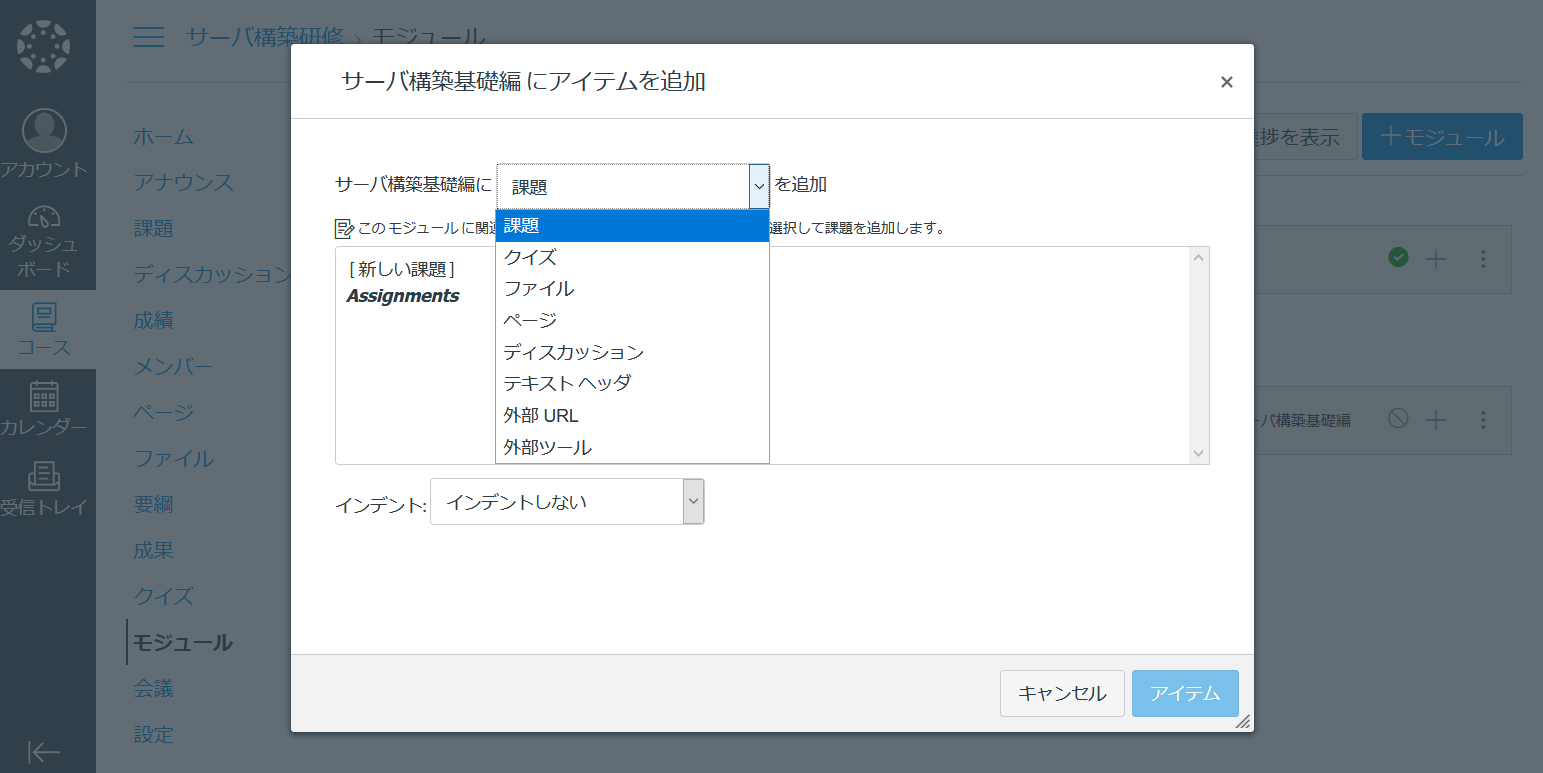
Task: Select クイズ option in dropdown list
Action: [x=632, y=257]
